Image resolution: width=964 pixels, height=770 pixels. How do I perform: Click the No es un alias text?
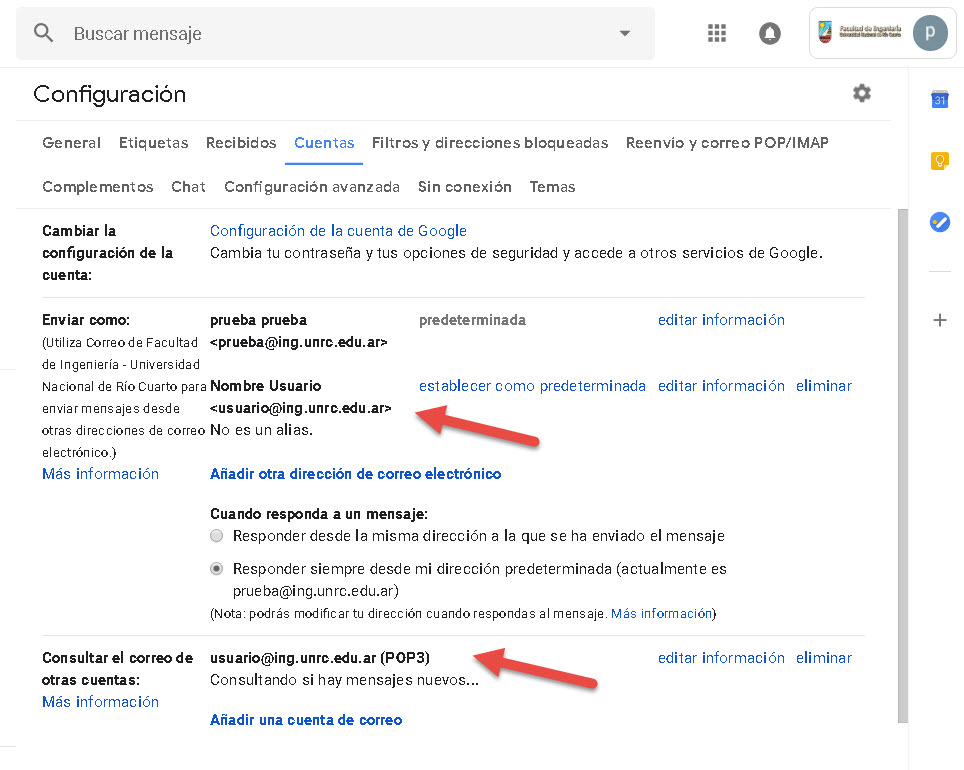click(x=261, y=430)
